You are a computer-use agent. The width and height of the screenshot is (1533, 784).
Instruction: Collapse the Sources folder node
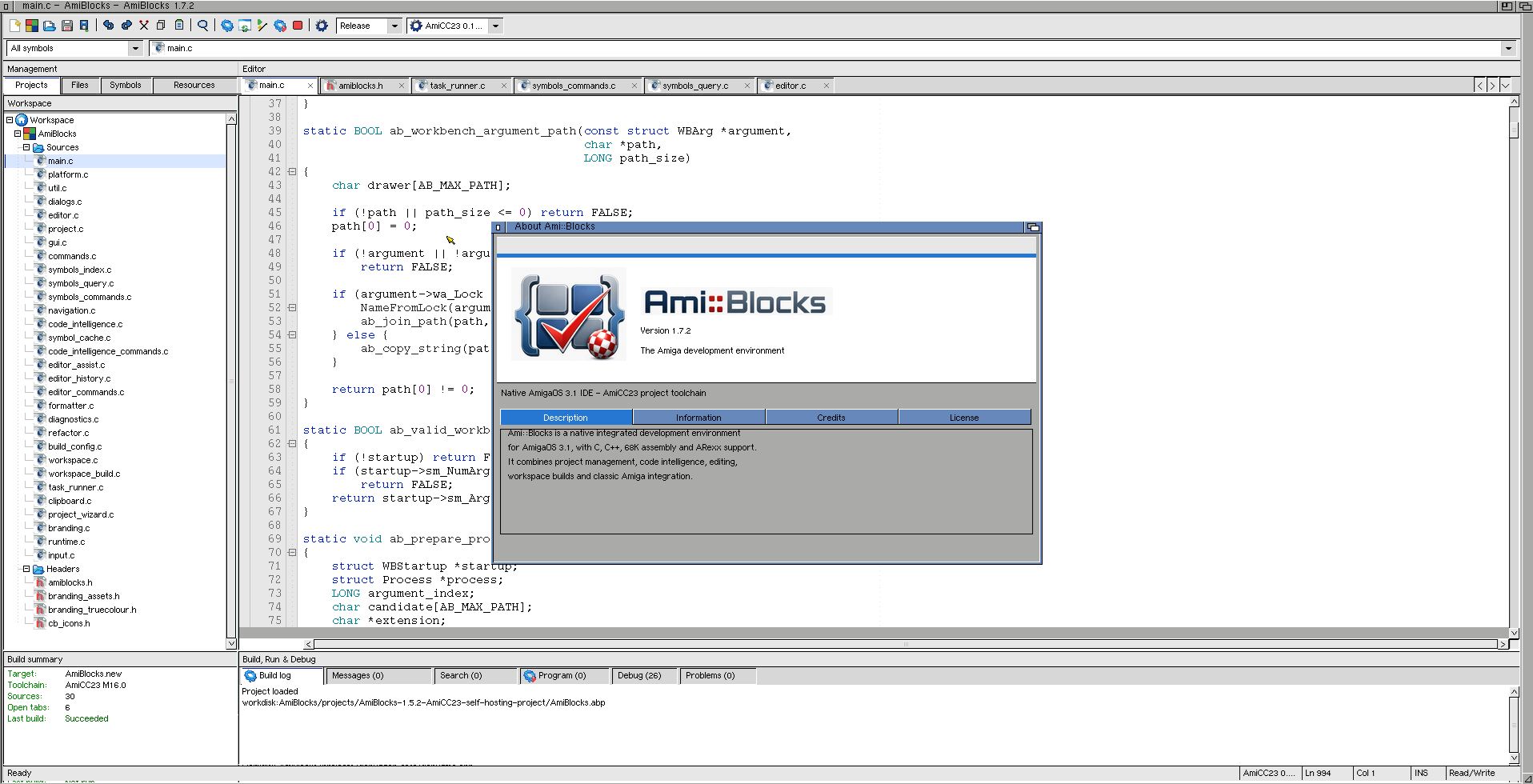pos(26,147)
